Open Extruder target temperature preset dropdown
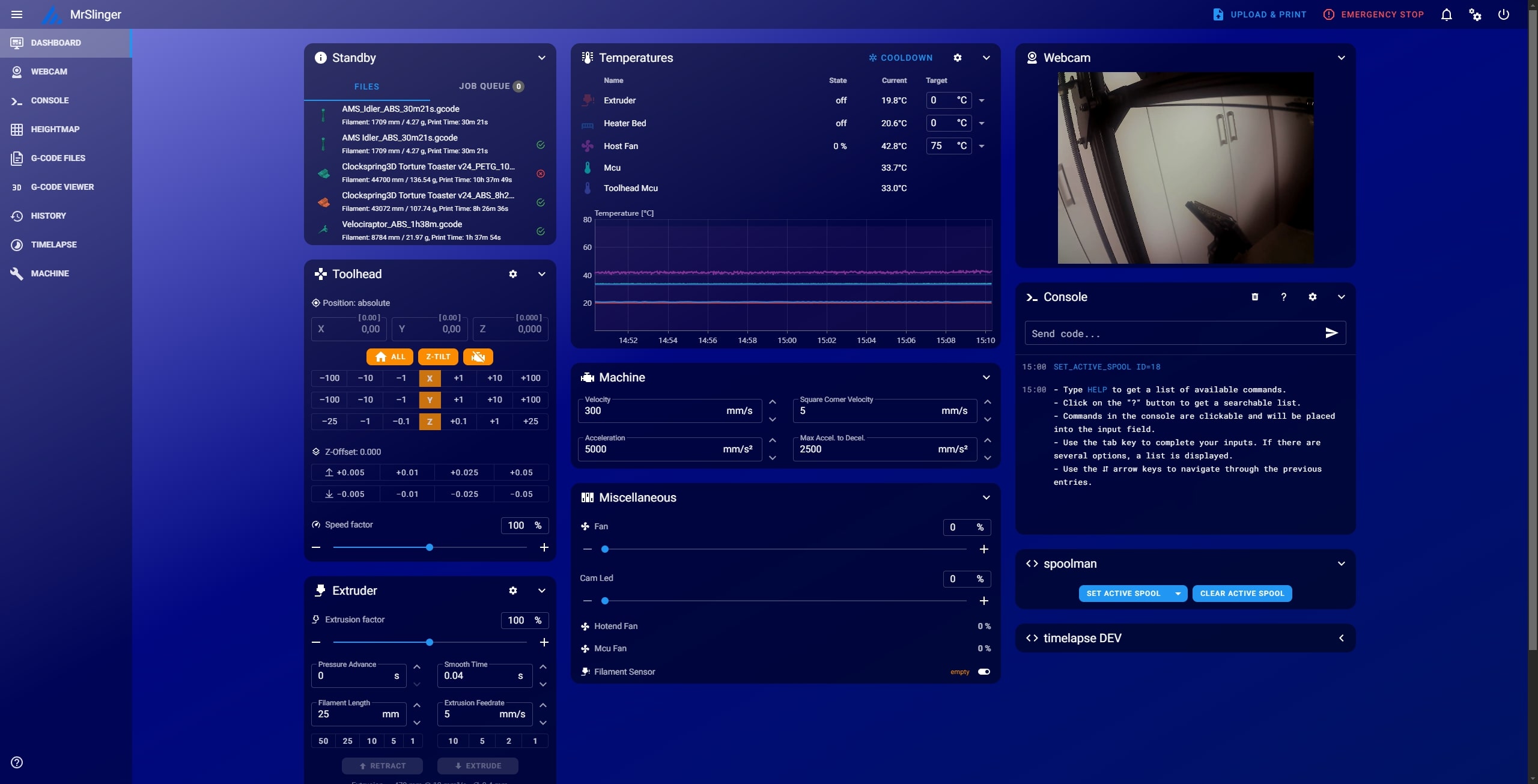This screenshot has width=1538, height=784. [x=982, y=100]
